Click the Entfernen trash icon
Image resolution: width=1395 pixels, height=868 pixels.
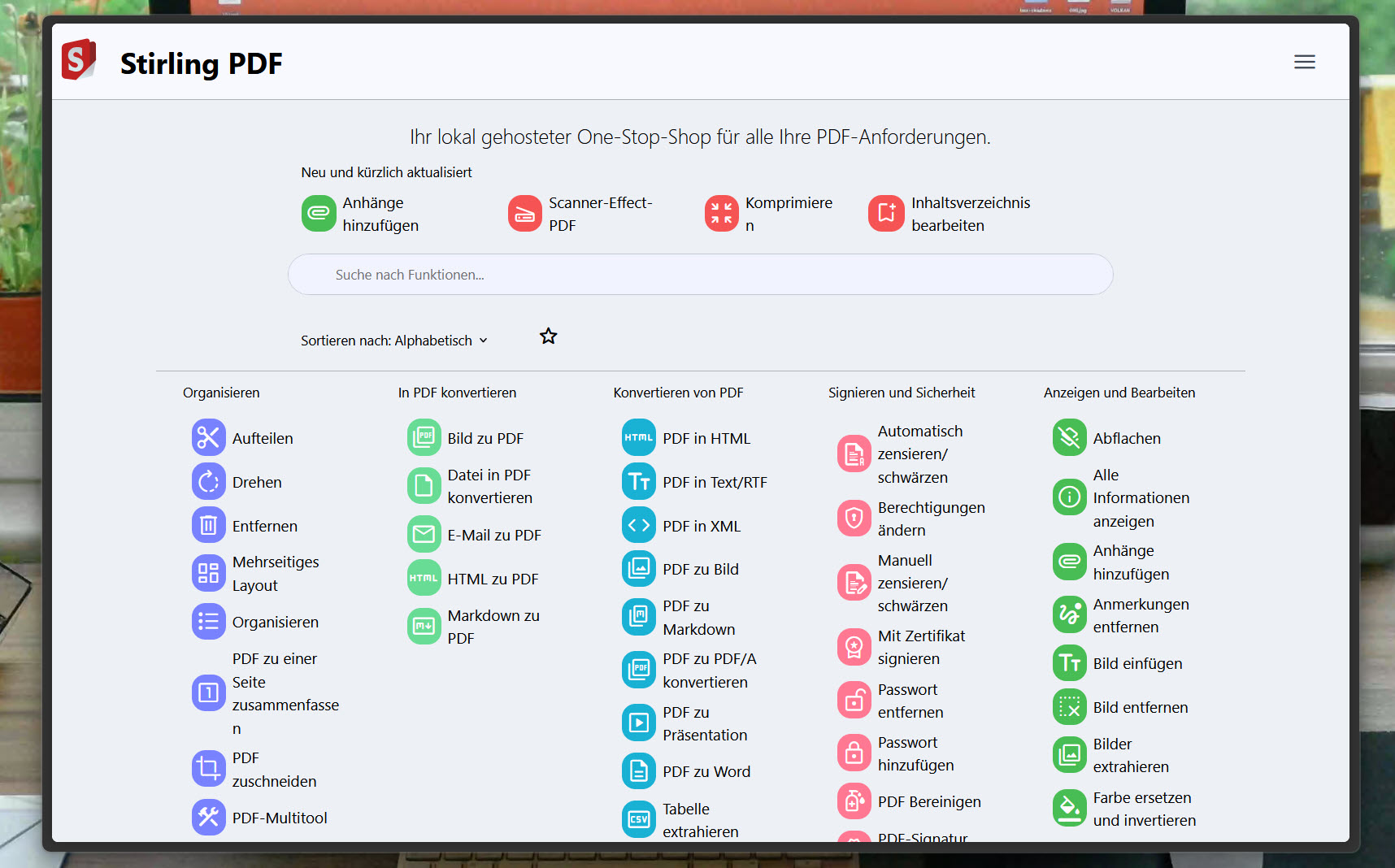208,525
